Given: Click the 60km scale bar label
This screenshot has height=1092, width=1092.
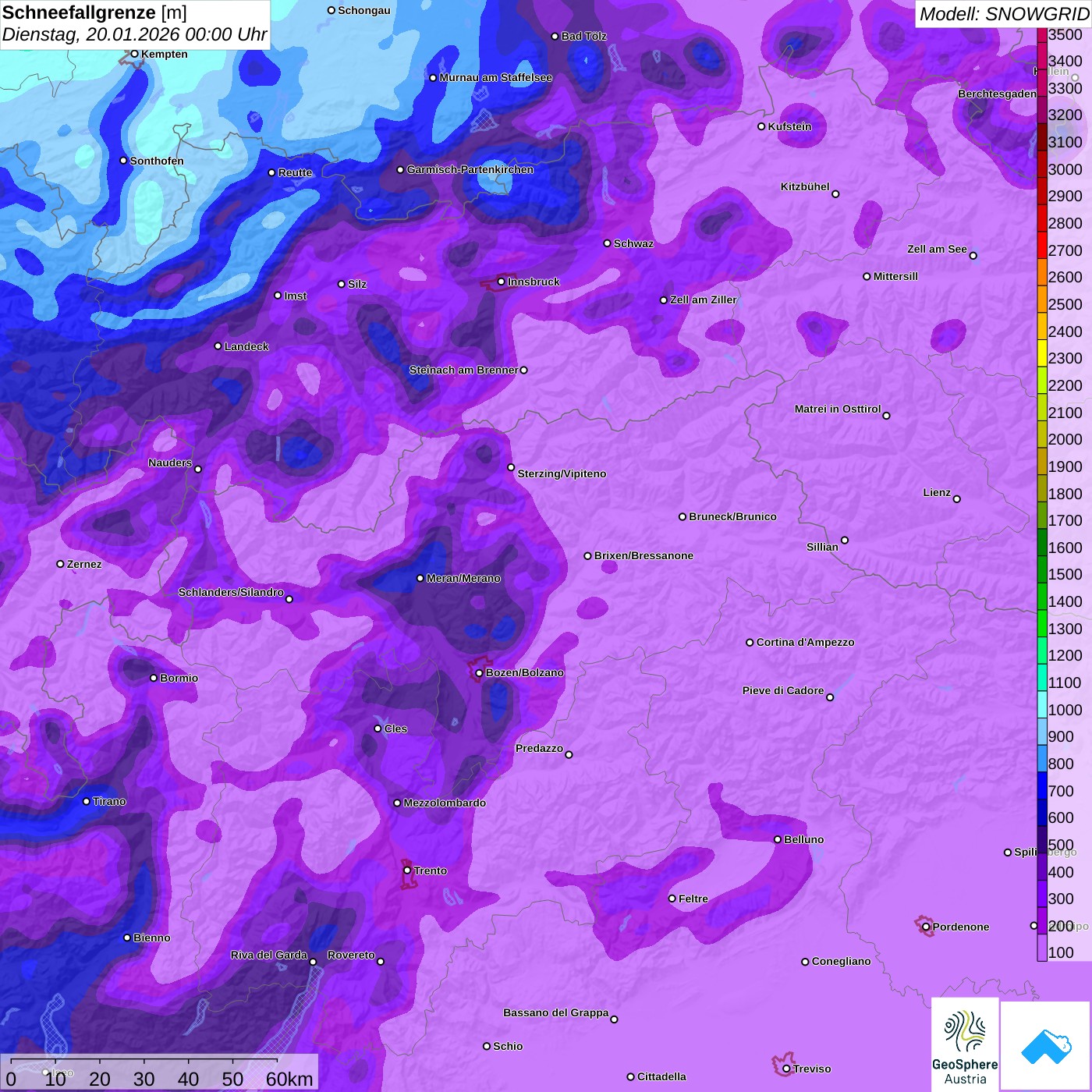Looking at the screenshot, I should pyautogui.click(x=289, y=1079).
